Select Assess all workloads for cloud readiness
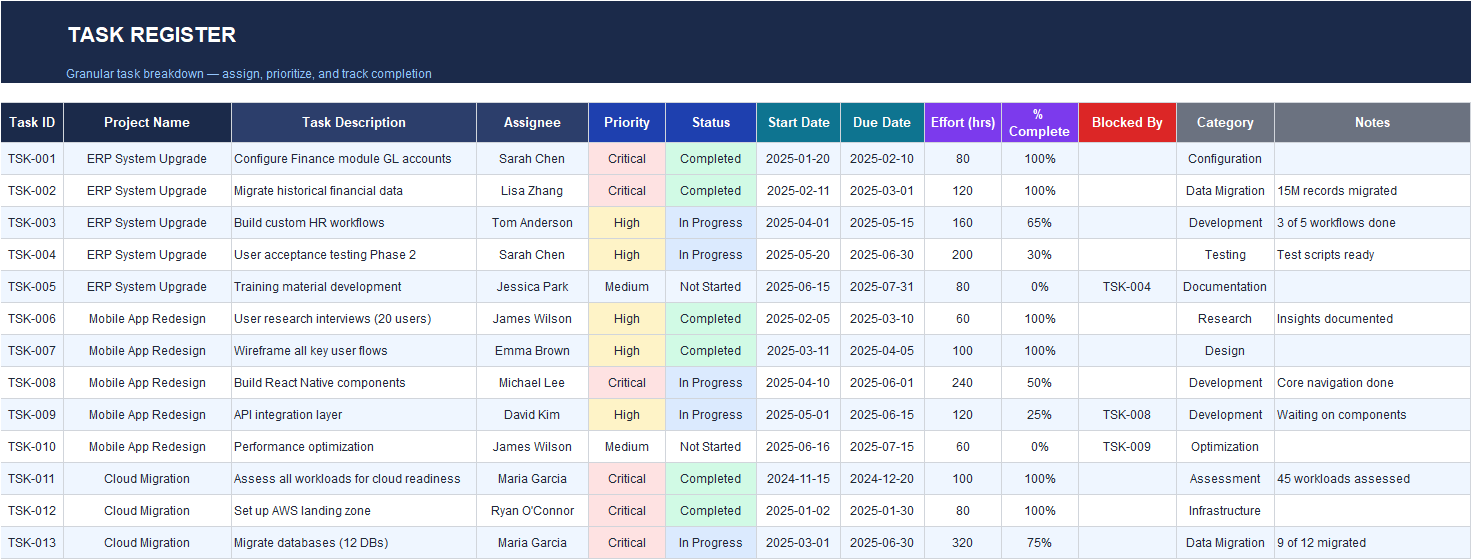 click(354, 478)
